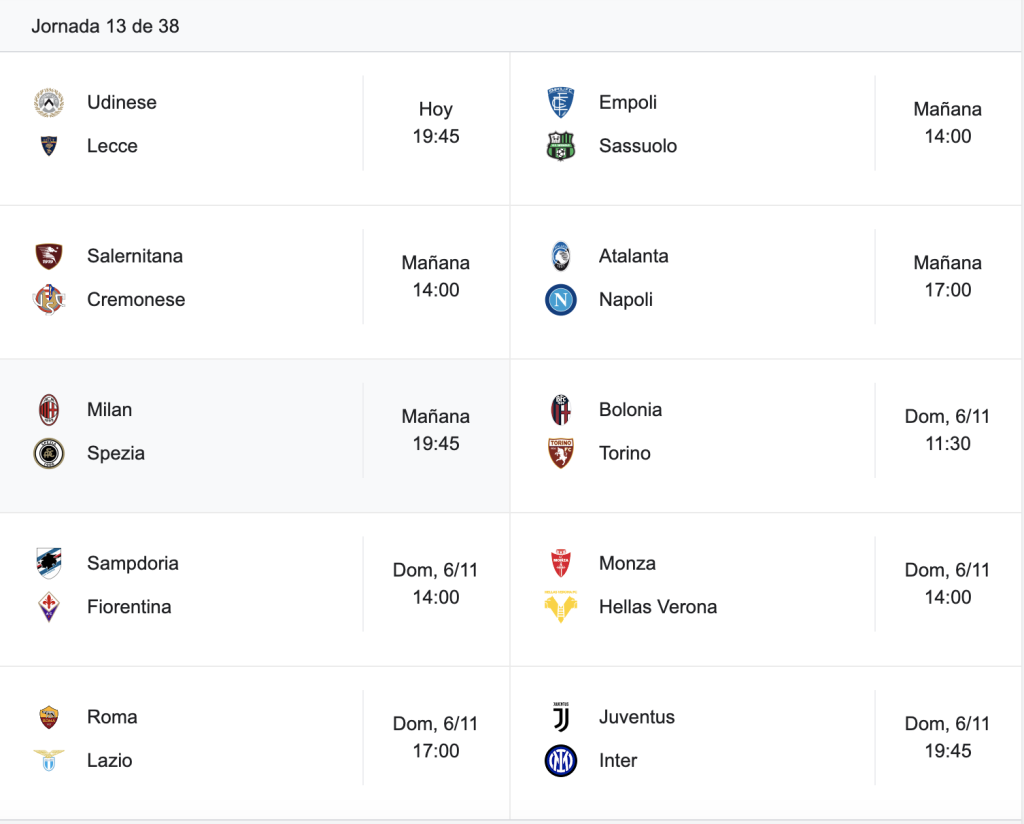
Task: Click the Empoli team name
Action: tap(628, 103)
